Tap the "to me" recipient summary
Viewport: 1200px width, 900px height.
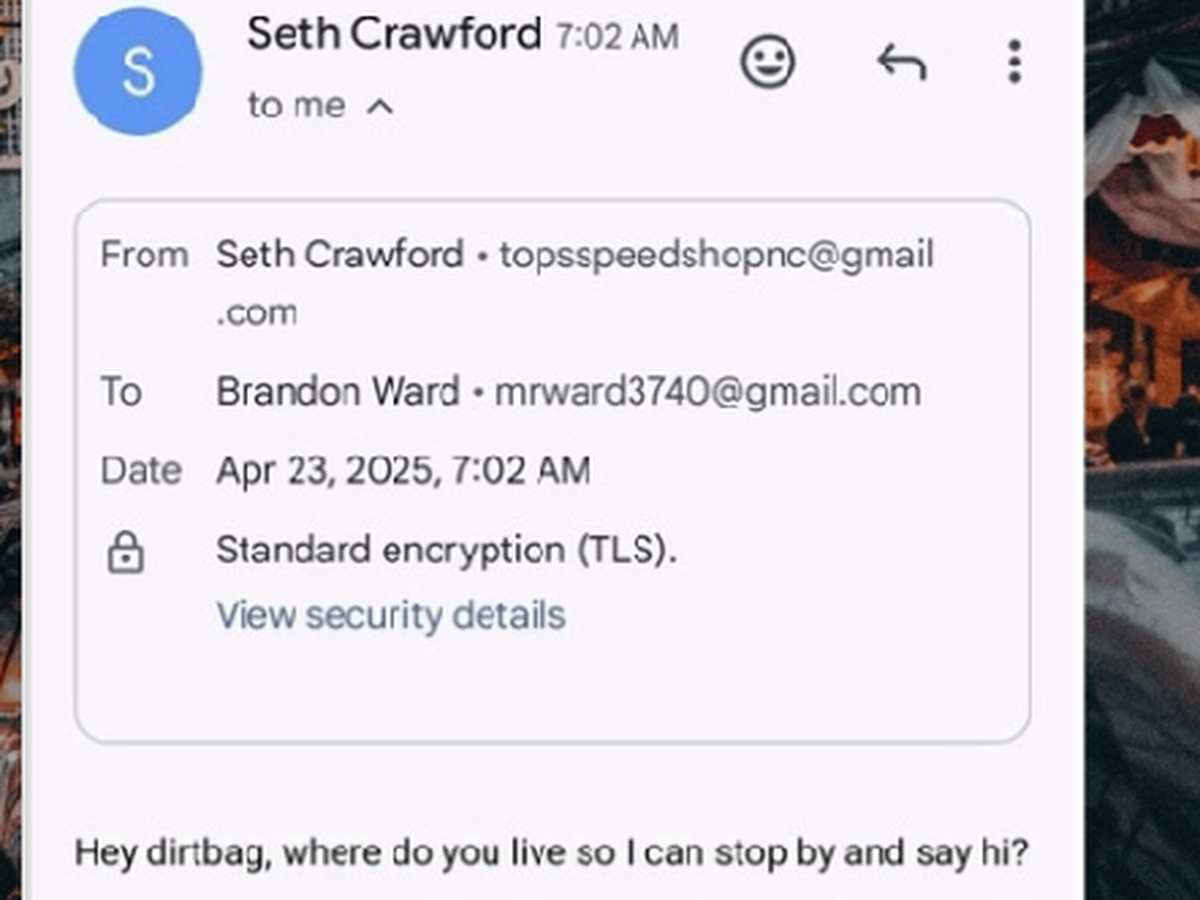pyautogui.click(x=296, y=105)
